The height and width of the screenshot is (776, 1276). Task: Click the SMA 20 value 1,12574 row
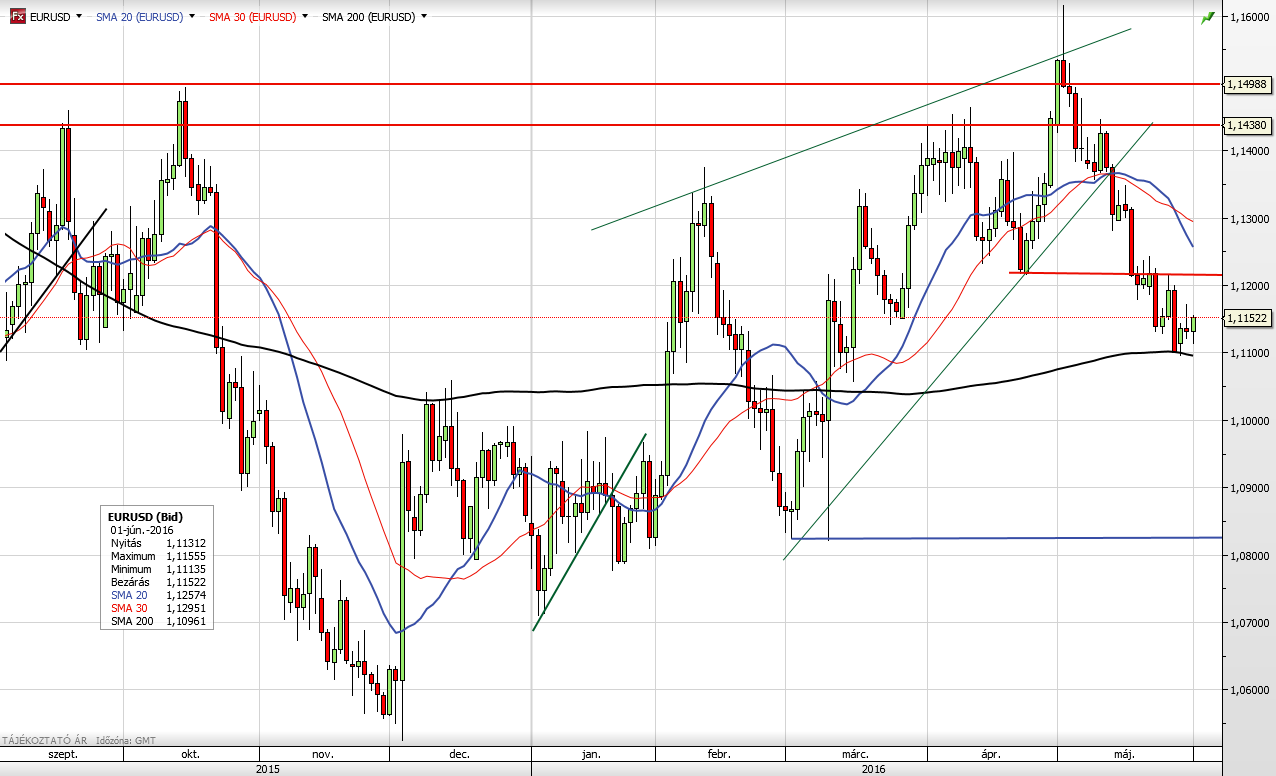tap(157, 595)
